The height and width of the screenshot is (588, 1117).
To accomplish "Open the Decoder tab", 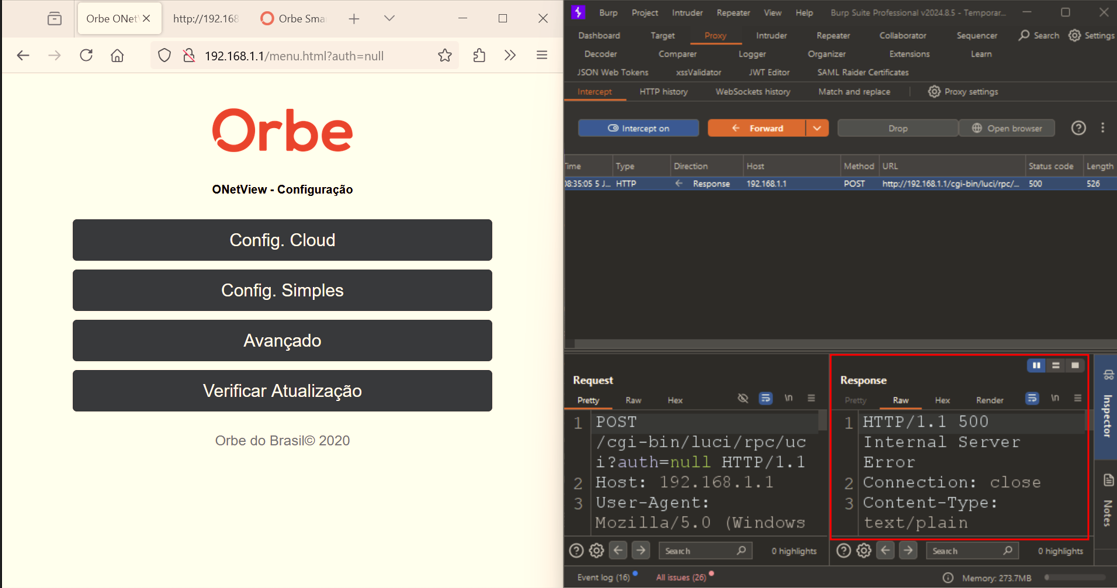I will coord(601,54).
